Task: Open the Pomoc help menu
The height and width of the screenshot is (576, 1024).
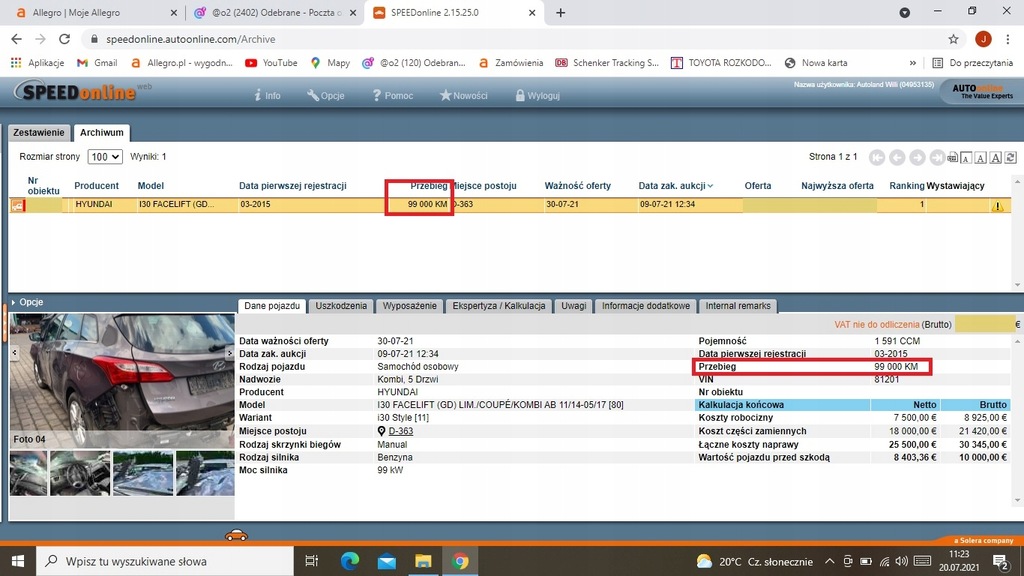Action: point(392,96)
